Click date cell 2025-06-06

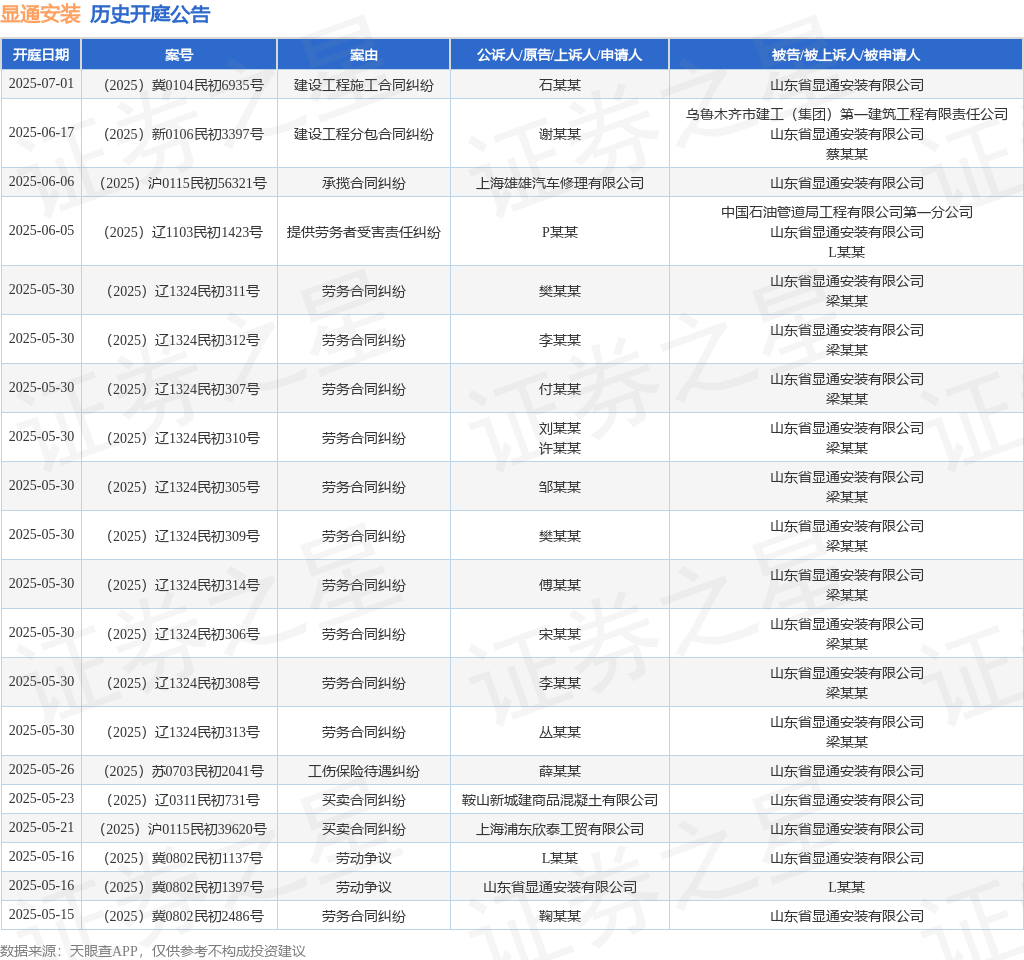pyautogui.click(x=41, y=182)
